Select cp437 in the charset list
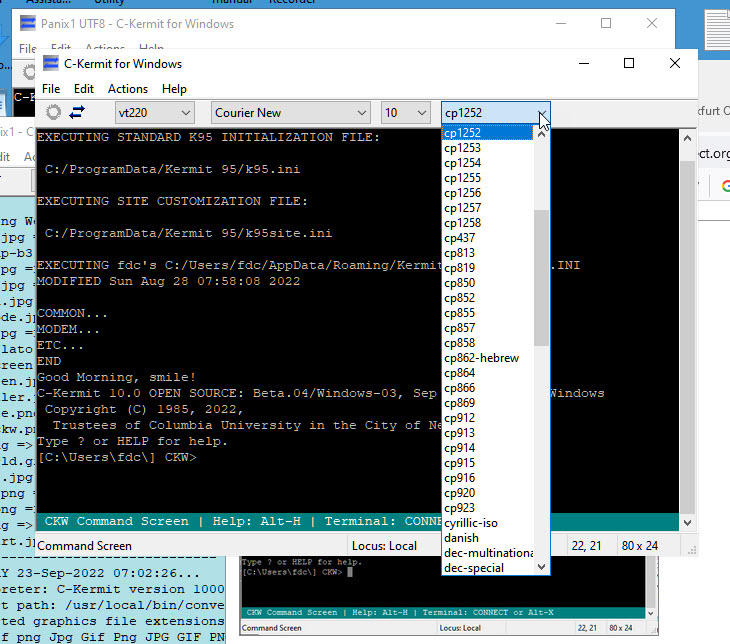Screen dimensions: 730x644 click(487, 237)
